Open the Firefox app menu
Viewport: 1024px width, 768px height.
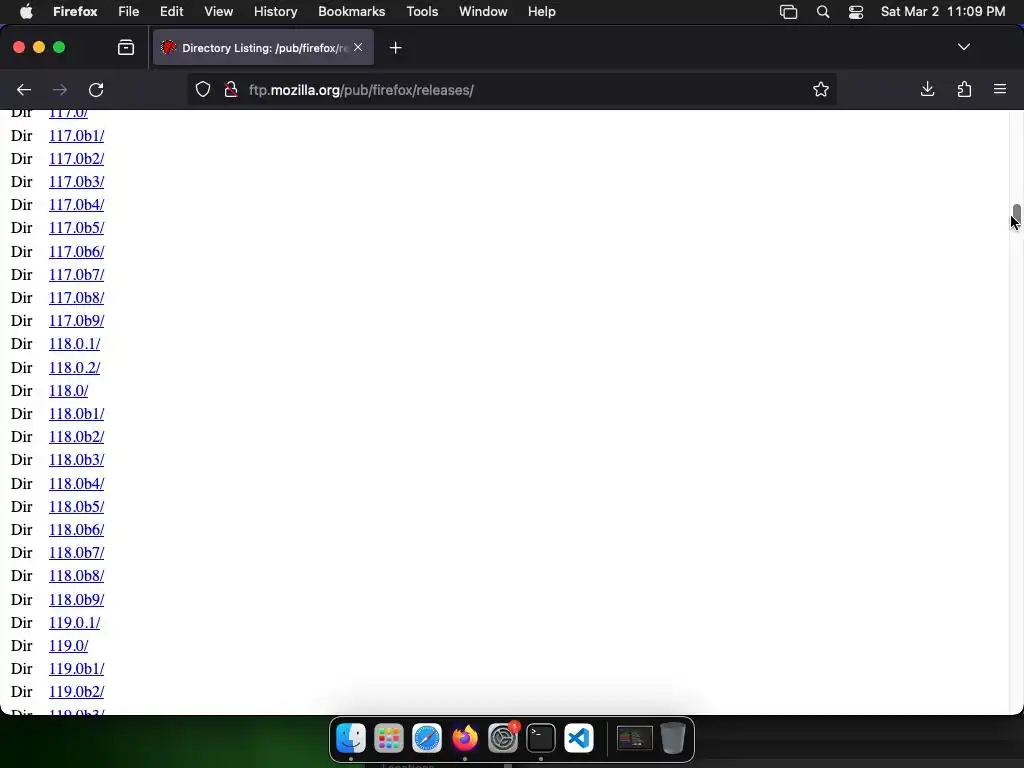(75, 11)
